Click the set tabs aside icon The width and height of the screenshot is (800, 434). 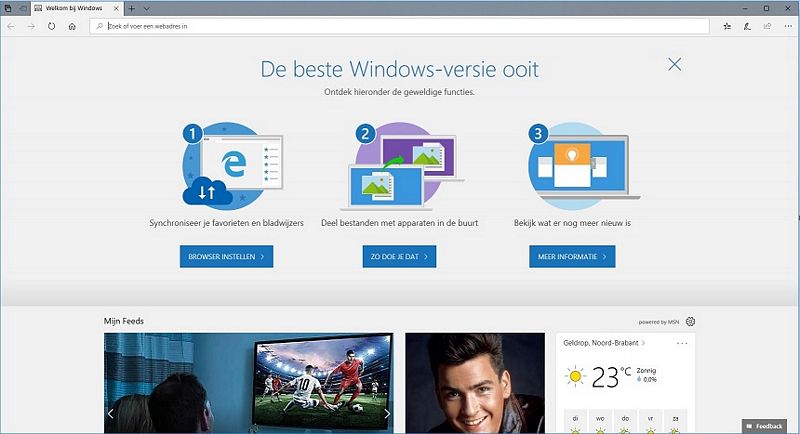23,8
